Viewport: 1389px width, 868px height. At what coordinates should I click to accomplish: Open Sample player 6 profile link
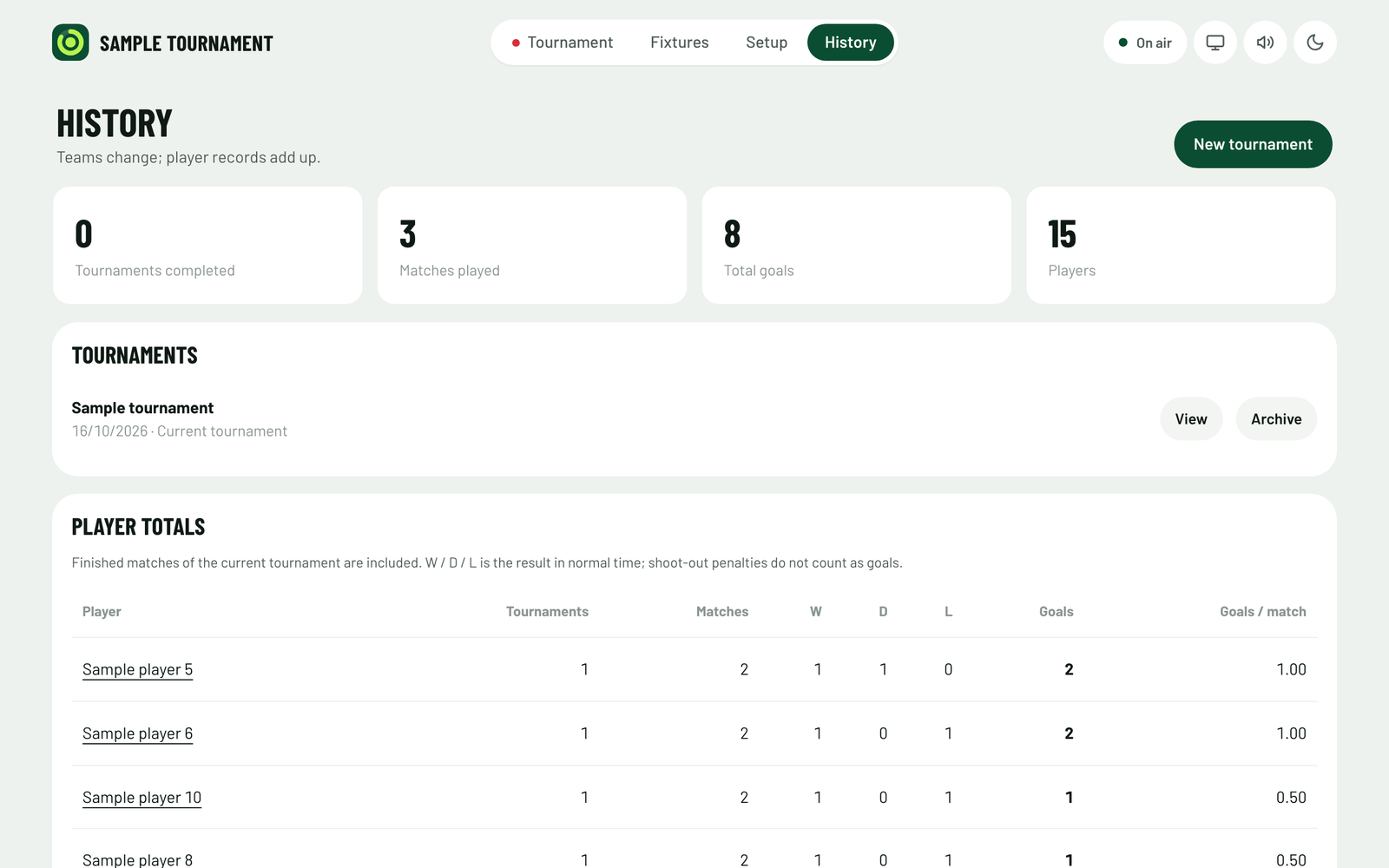point(137,733)
